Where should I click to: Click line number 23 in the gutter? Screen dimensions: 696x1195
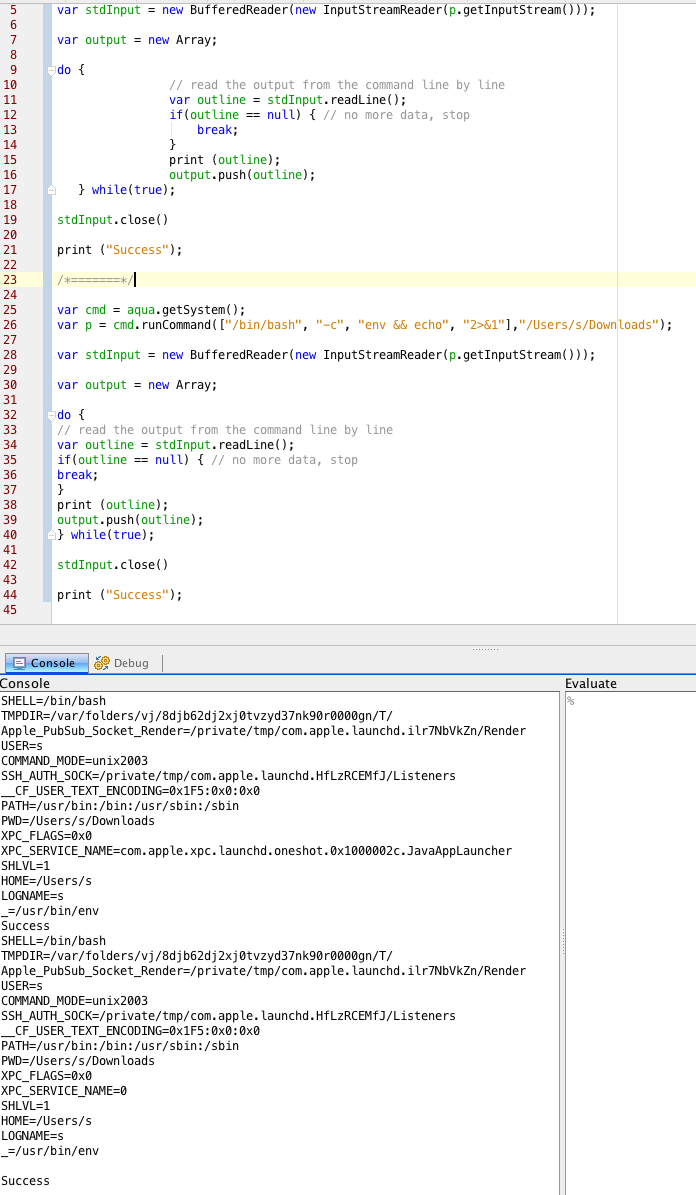point(10,280)
